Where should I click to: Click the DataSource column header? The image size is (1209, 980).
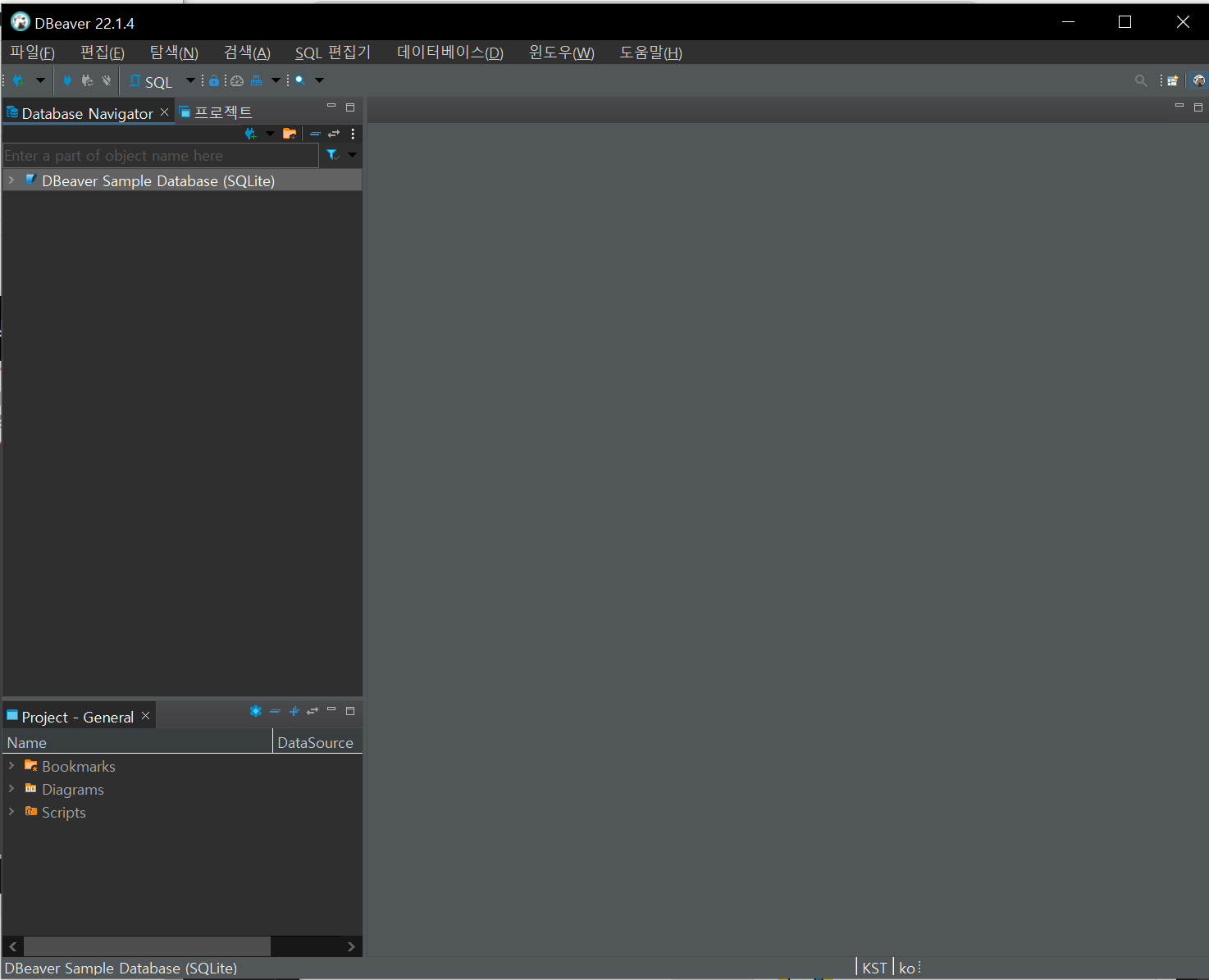coord(317,742)
